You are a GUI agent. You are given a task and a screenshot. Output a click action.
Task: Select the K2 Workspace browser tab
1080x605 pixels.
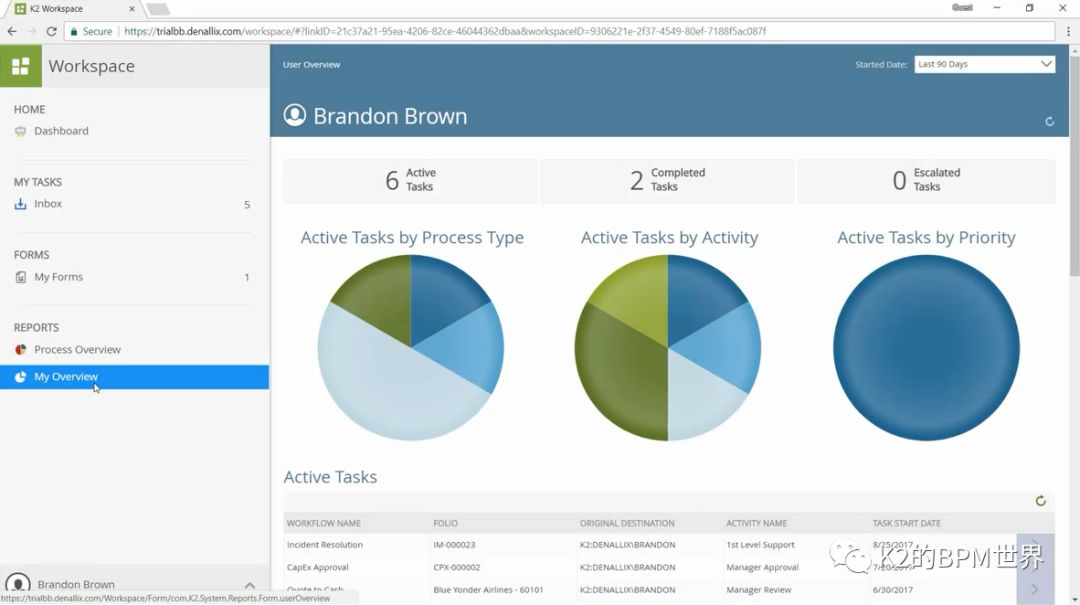[x=72, y=9]
